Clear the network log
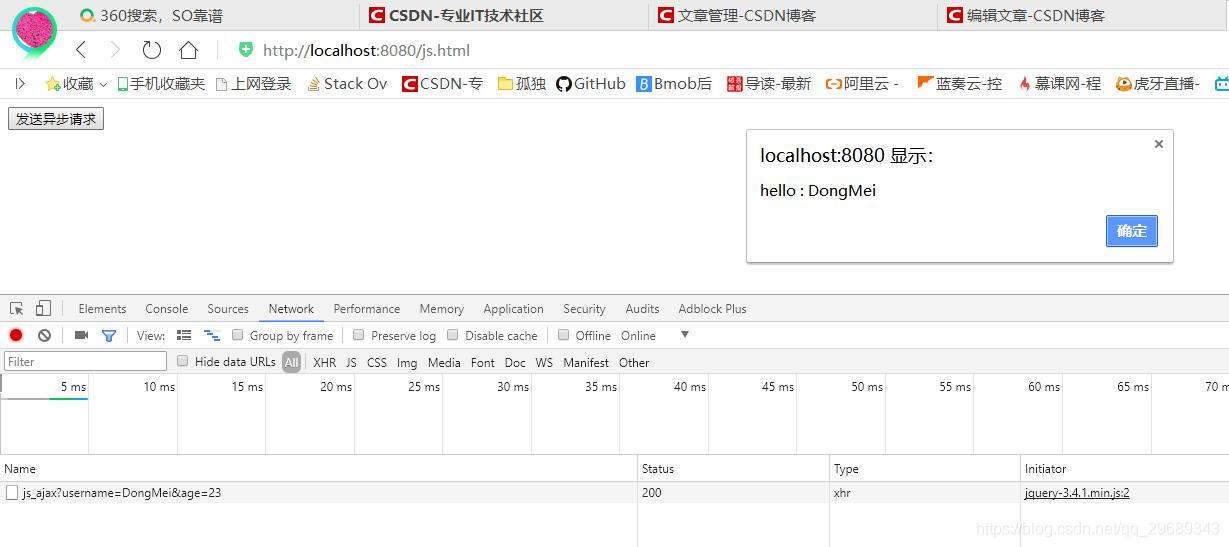 point(44,336)
